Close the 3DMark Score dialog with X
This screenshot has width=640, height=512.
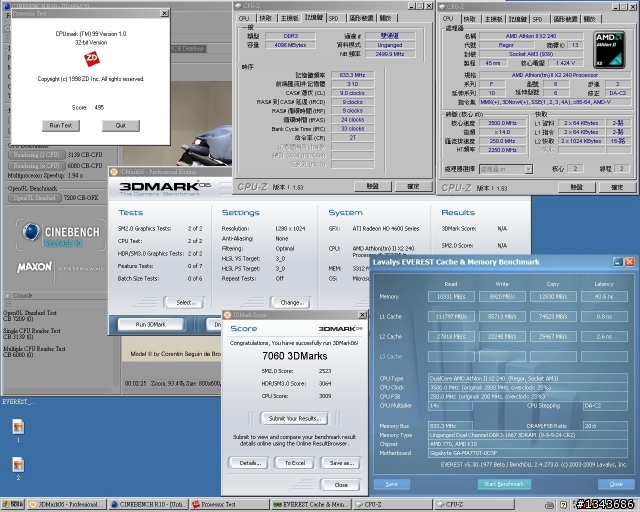[362, 315]
